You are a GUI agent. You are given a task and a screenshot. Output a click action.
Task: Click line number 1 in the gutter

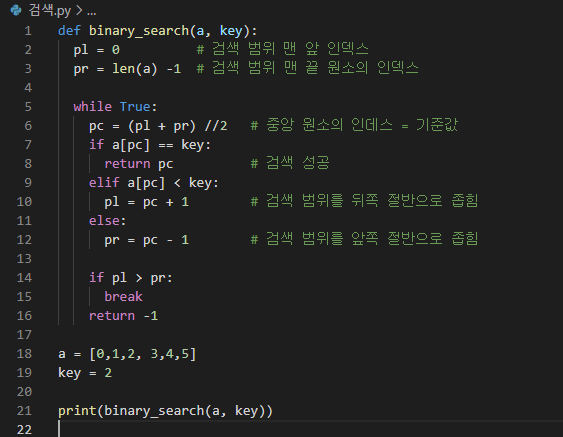28,31
